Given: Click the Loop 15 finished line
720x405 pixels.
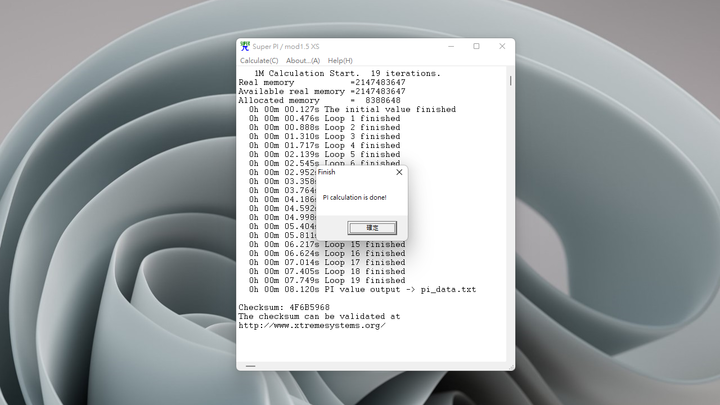Looking at the screenshot, I should coord(327,244).
